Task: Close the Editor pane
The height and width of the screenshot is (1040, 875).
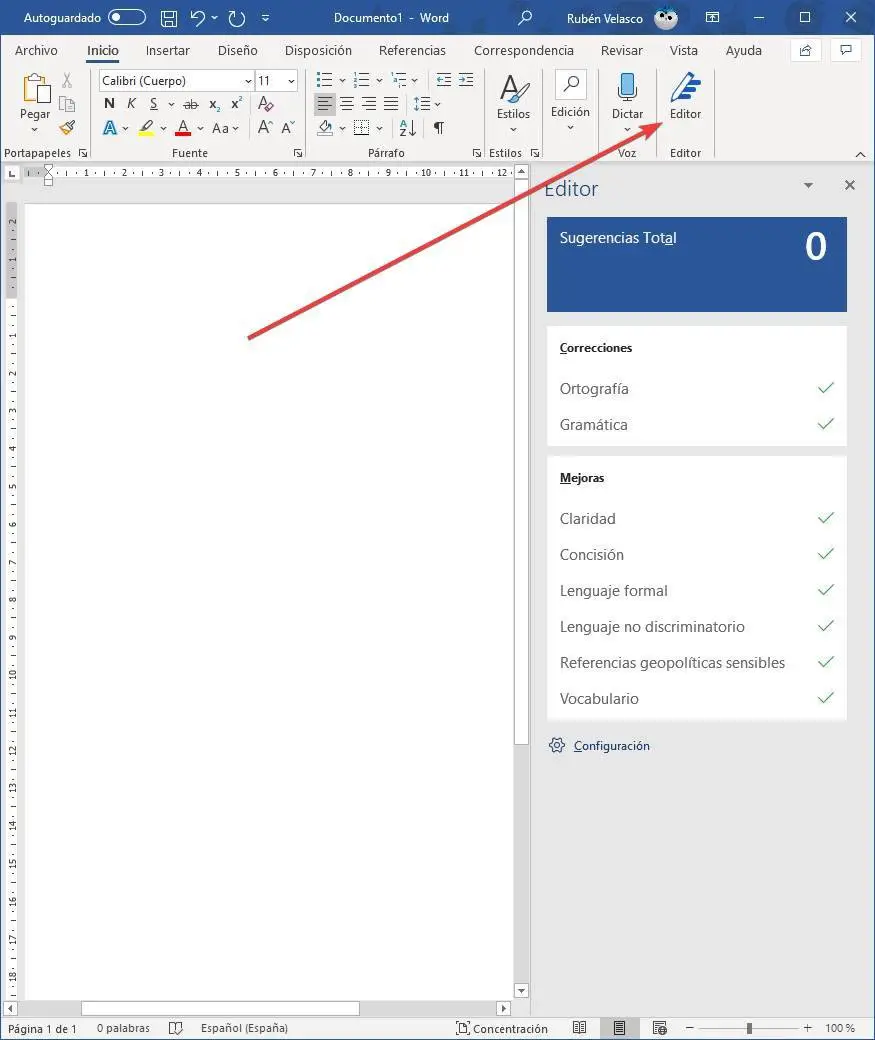Action: point(850,185)
